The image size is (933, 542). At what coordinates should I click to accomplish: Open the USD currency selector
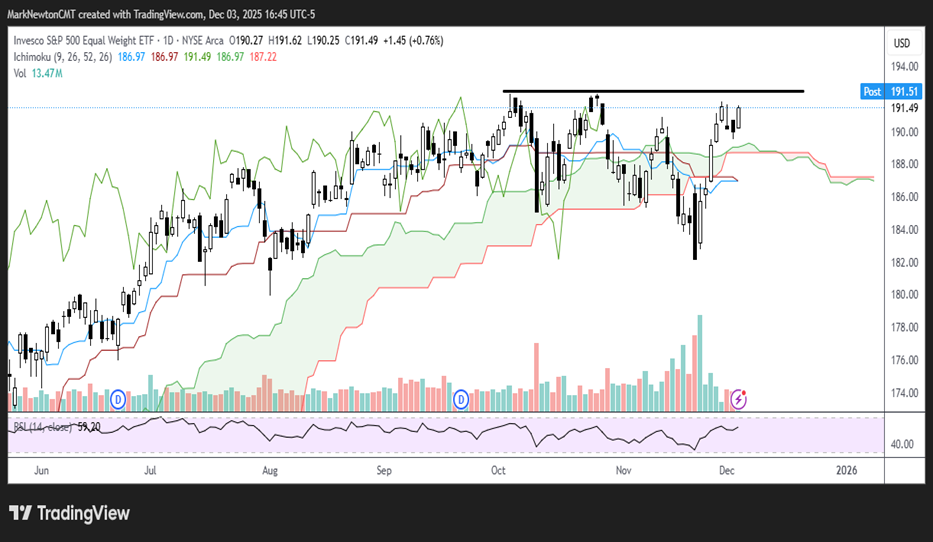click(902, 43)
